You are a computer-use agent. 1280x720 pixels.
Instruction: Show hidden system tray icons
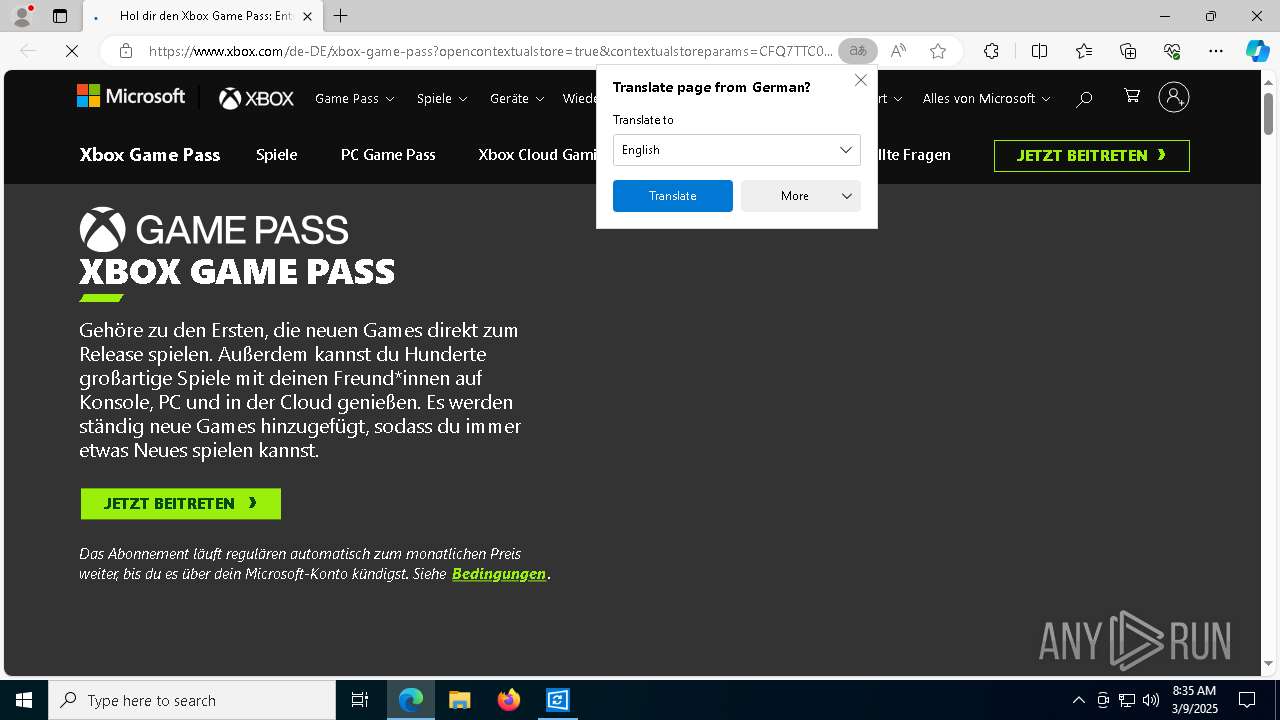click(1079, 700)
